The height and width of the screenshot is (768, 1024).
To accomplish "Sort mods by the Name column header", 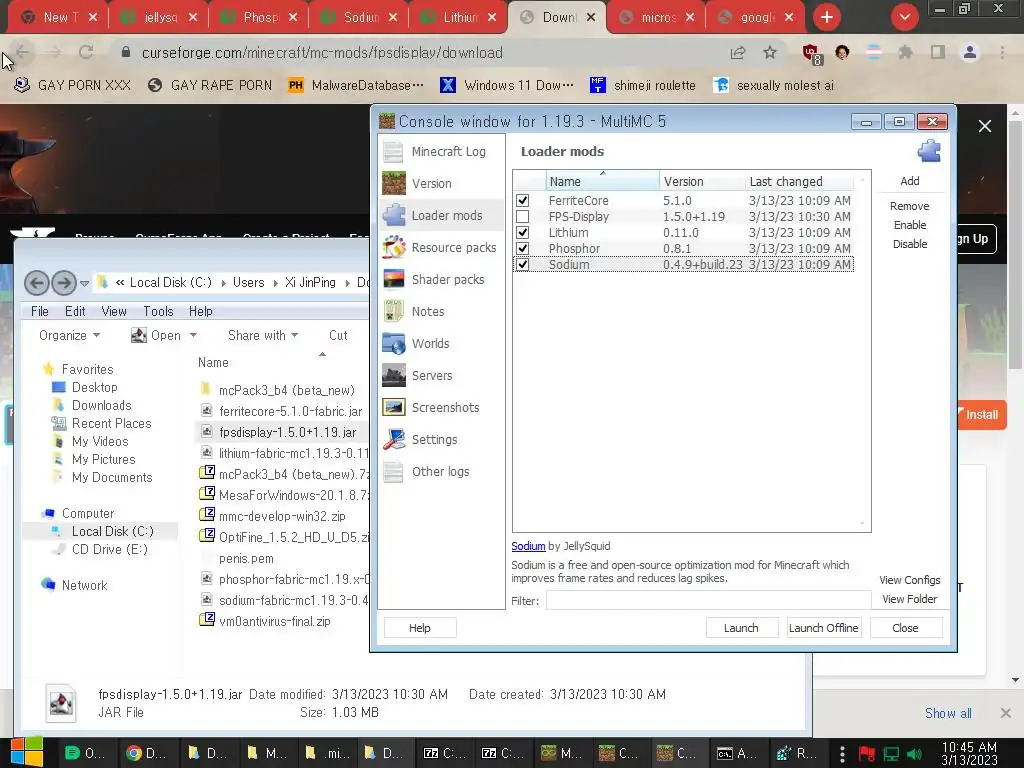I will 602,182.
